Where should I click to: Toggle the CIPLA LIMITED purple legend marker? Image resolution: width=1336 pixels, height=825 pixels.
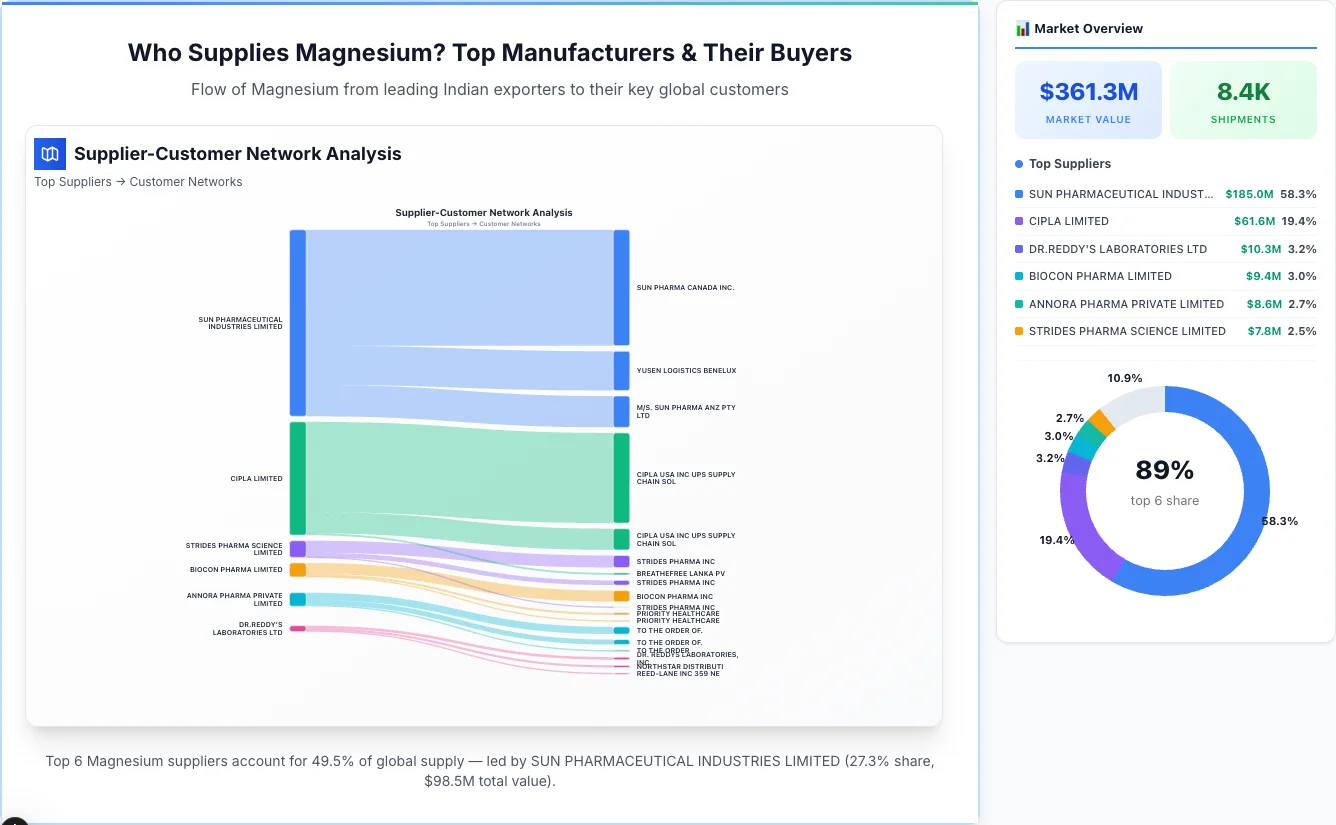[x=1019, y=221]
